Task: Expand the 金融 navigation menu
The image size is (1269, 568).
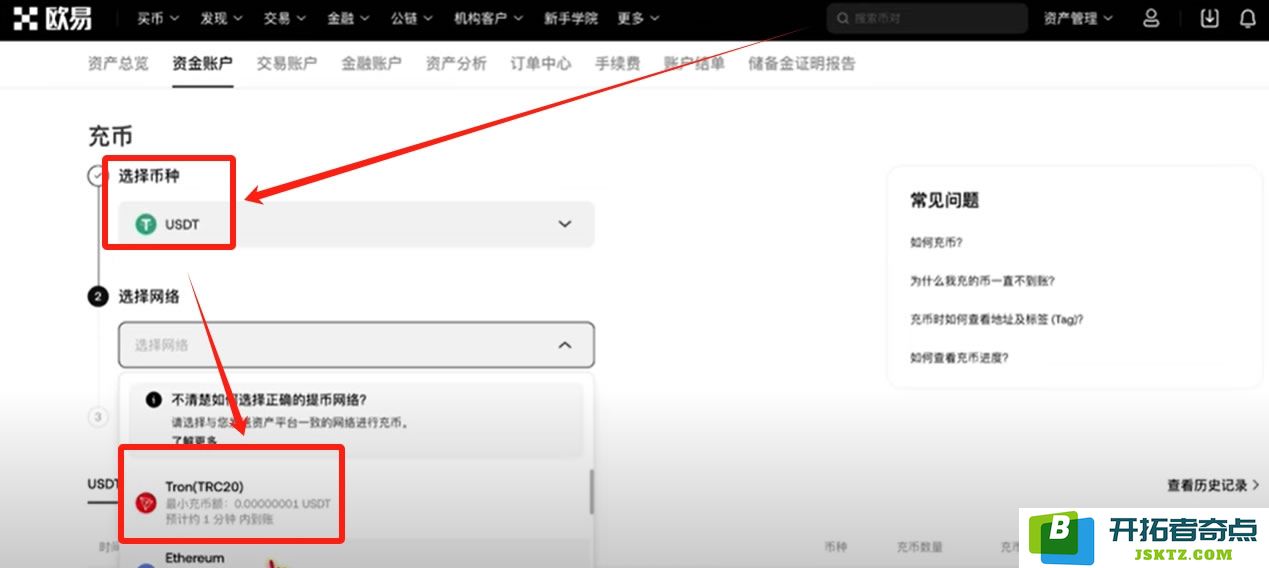Action: tap(348, 18)
